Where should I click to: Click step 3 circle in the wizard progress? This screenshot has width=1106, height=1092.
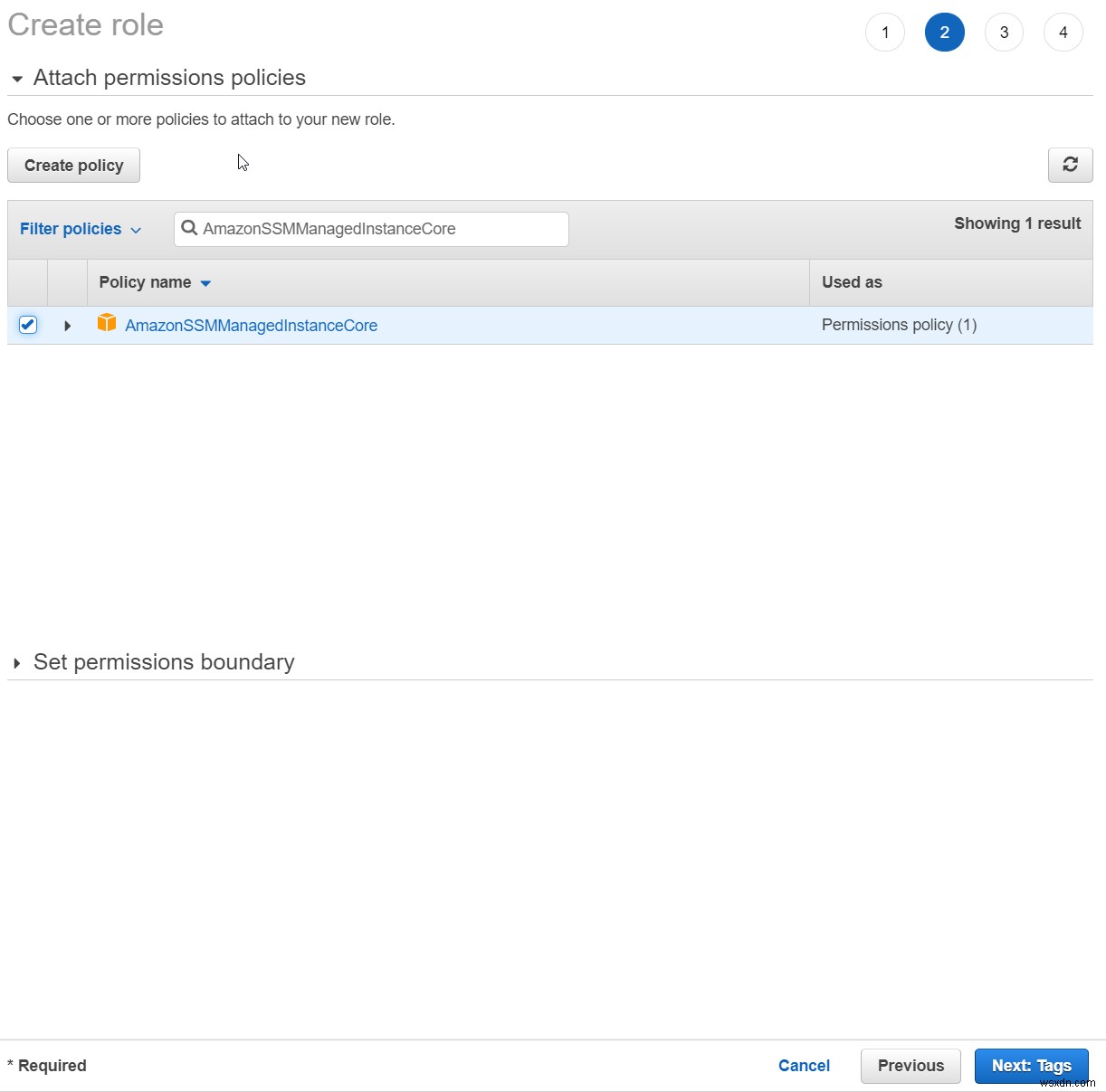point(1004,32)
